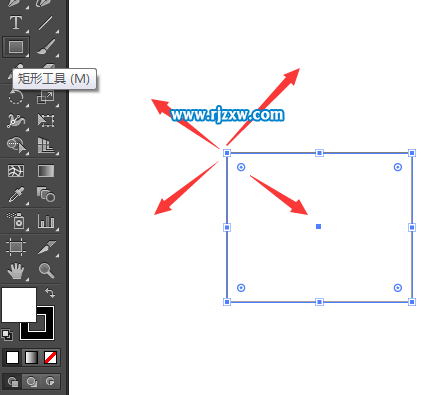Select the Line Segment tool

click(45, 23)
